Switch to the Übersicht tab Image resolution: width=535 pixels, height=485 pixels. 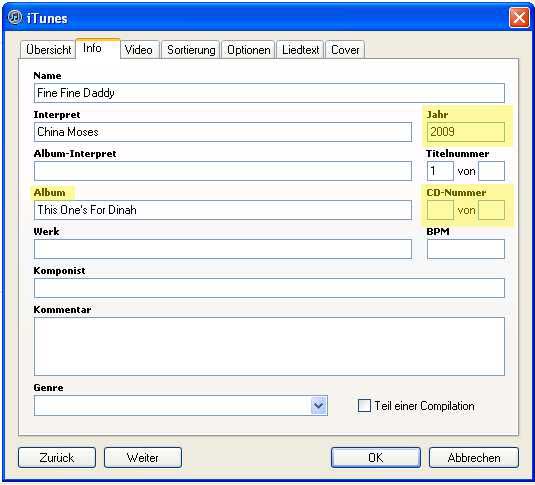(48, 50)
